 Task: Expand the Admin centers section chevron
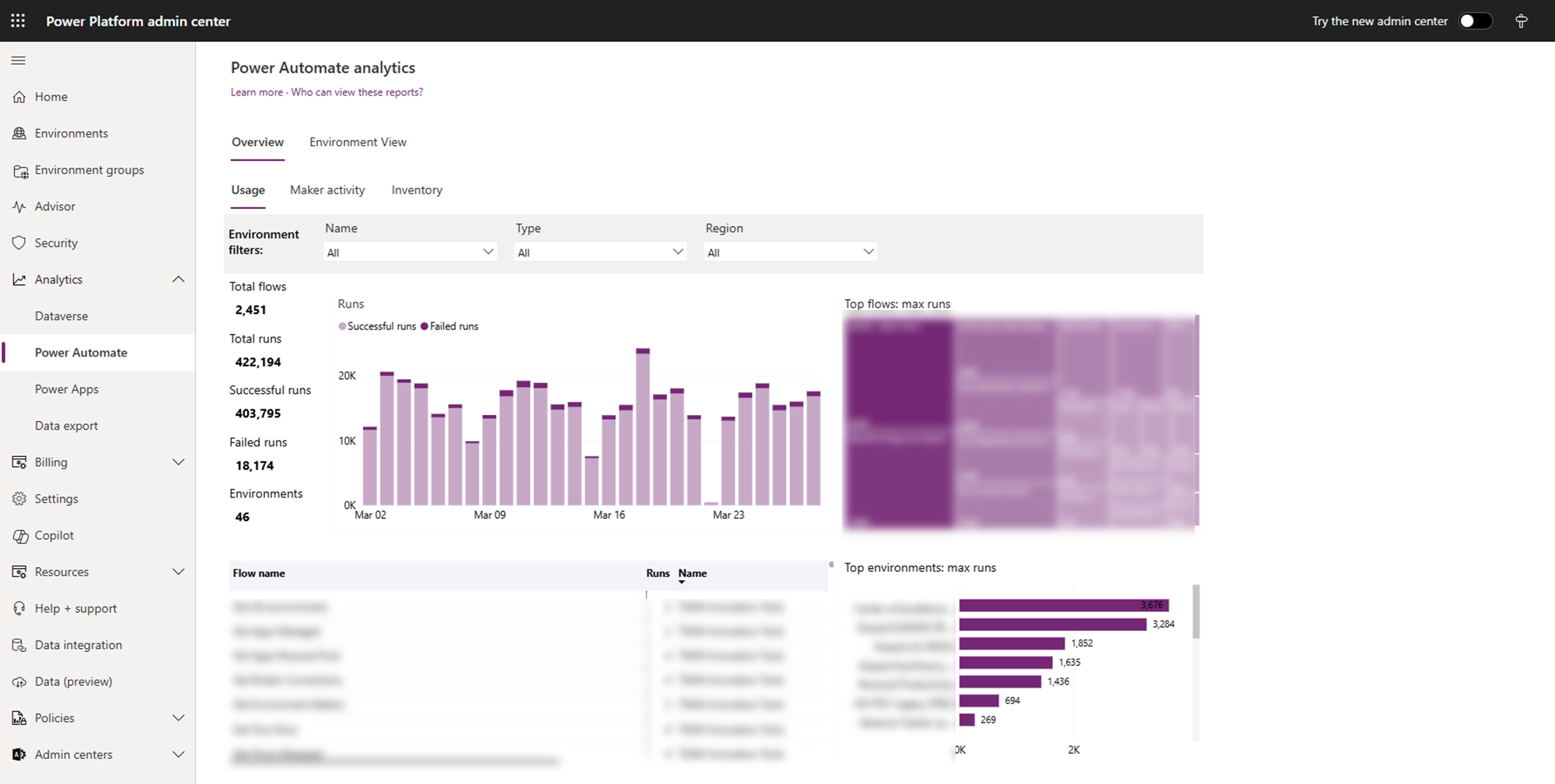tap(178, 754)
